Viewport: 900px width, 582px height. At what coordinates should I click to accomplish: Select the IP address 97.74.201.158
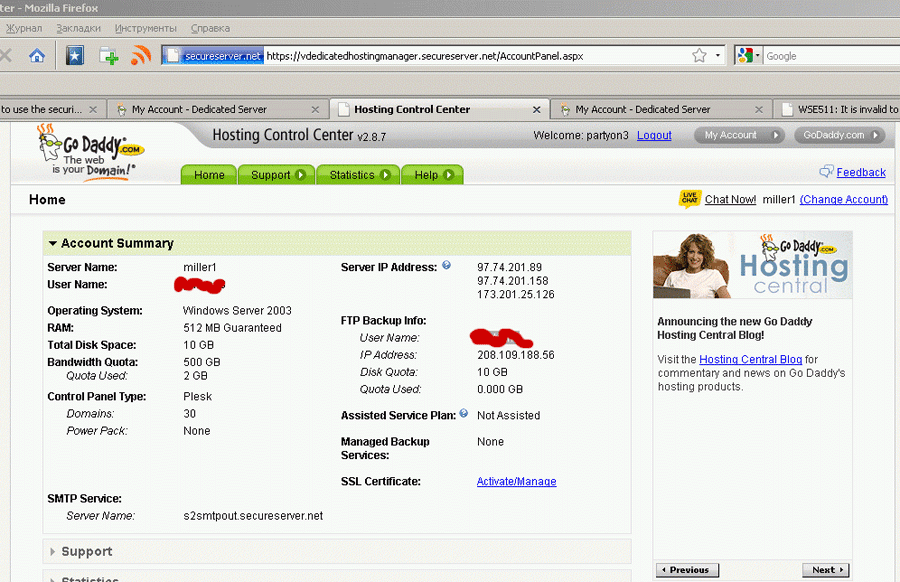[x=513, y=281]
